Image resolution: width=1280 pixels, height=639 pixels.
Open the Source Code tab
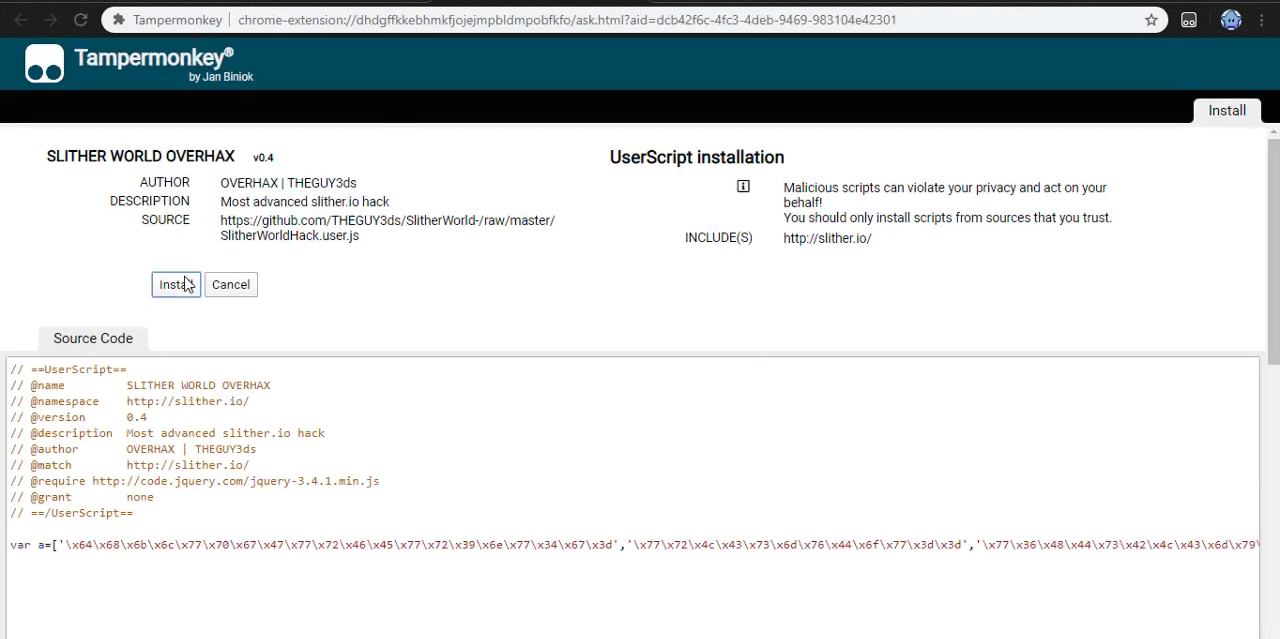coord(93,338)
